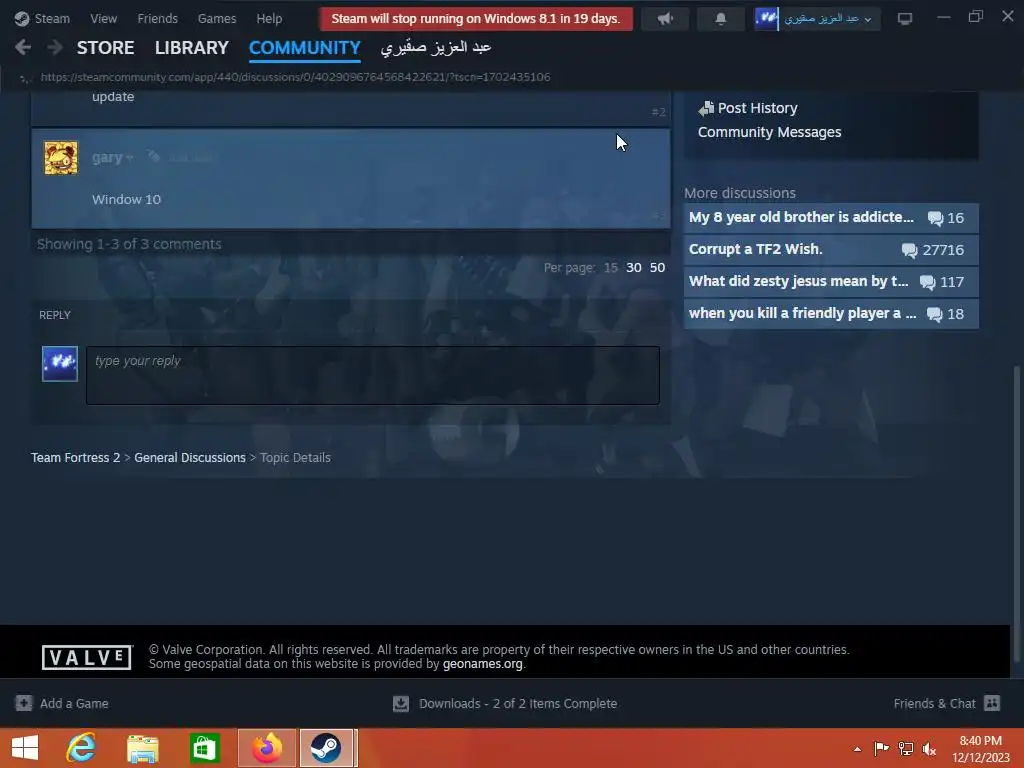This screenshot has width=1024, height=768.
Task: Click the comment permalink #2
Action: pyautogui.click(x=658, y=112)
